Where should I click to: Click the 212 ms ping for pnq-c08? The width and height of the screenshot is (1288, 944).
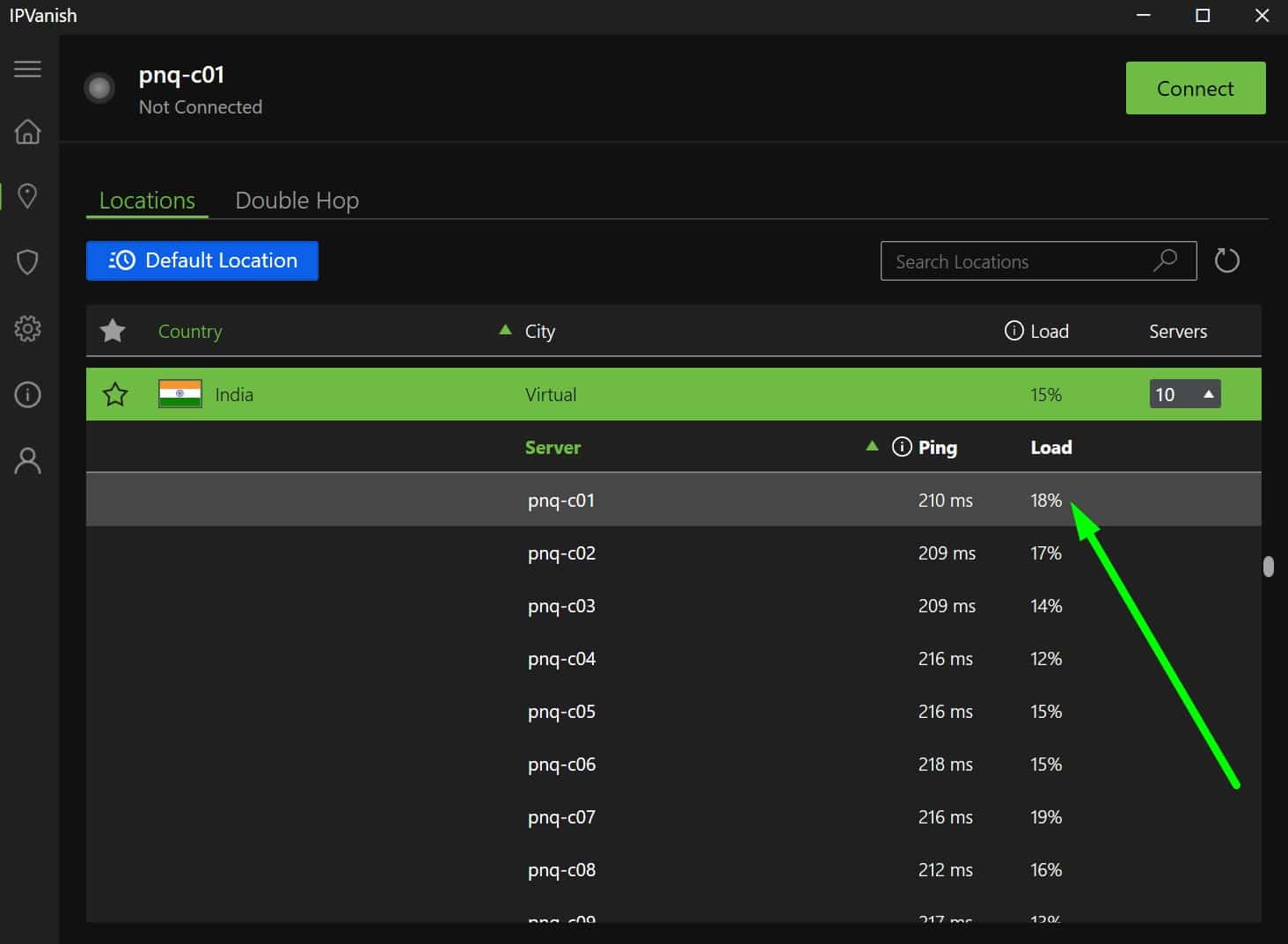tap(946, 870)
